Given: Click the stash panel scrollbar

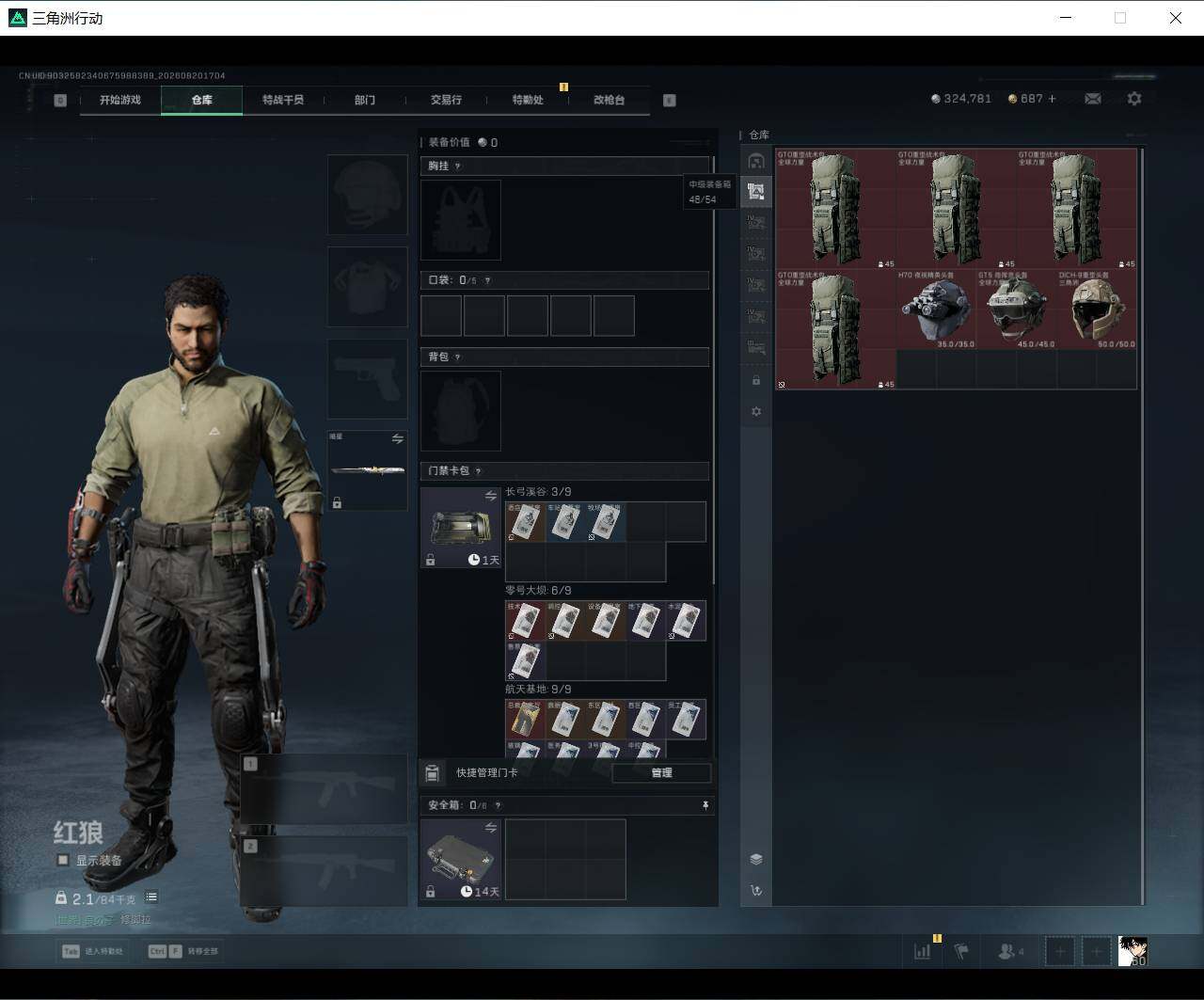Looking at the screenshot, I should click(x=1143, y=525).
